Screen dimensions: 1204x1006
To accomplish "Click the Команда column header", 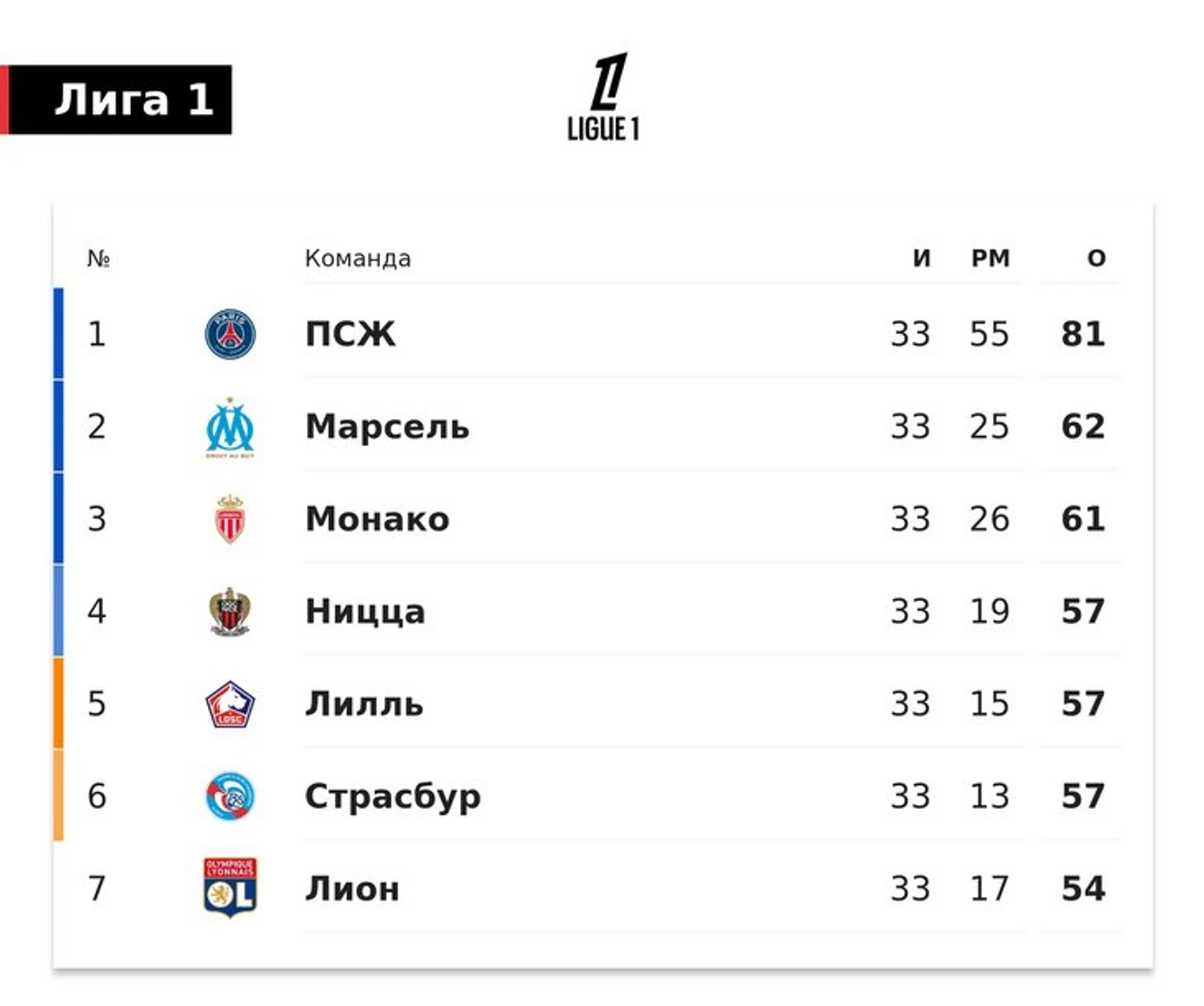I will tap(358, 258).
